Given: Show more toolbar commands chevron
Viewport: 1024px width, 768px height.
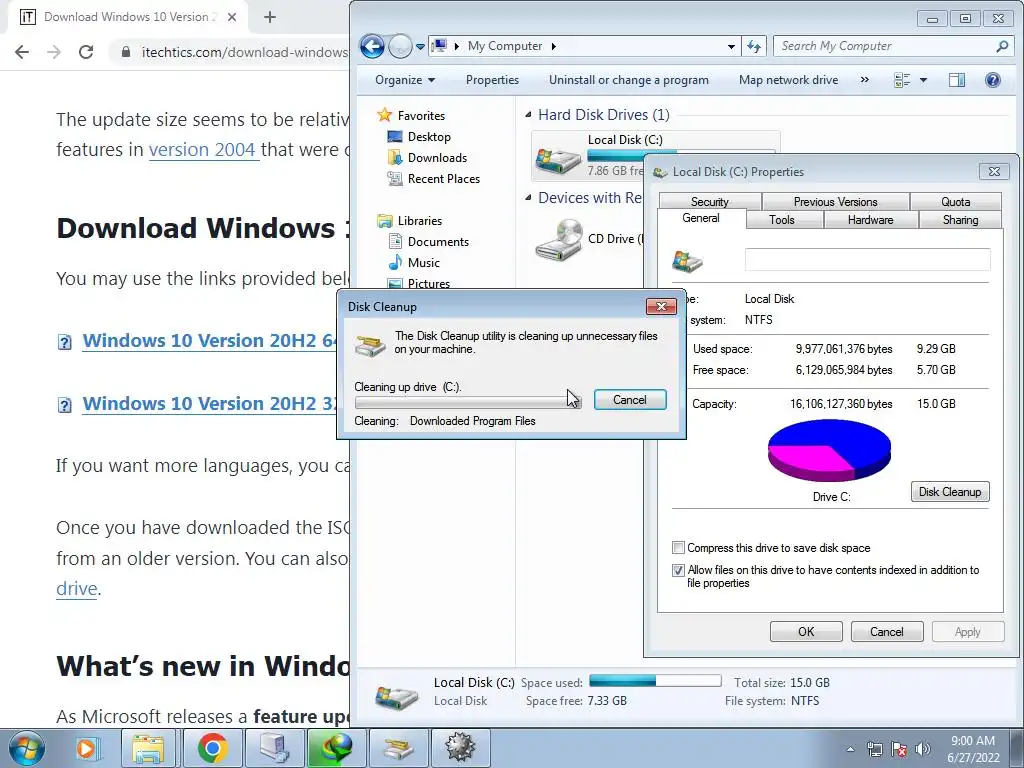Looking at the screenshot, I should pos(865,80).
